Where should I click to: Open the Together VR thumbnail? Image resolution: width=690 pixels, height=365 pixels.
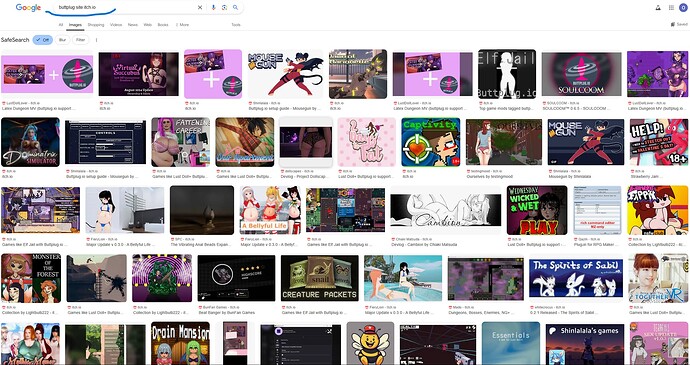tap(658, 277)
